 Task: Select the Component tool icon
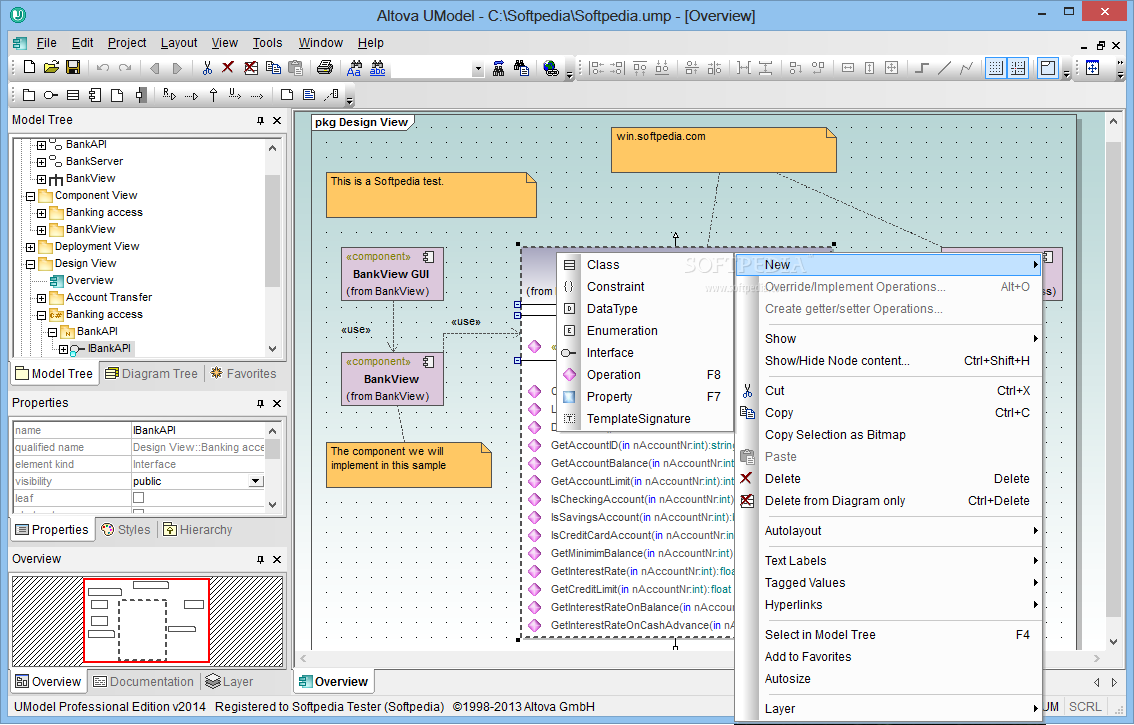click(95, 95)
